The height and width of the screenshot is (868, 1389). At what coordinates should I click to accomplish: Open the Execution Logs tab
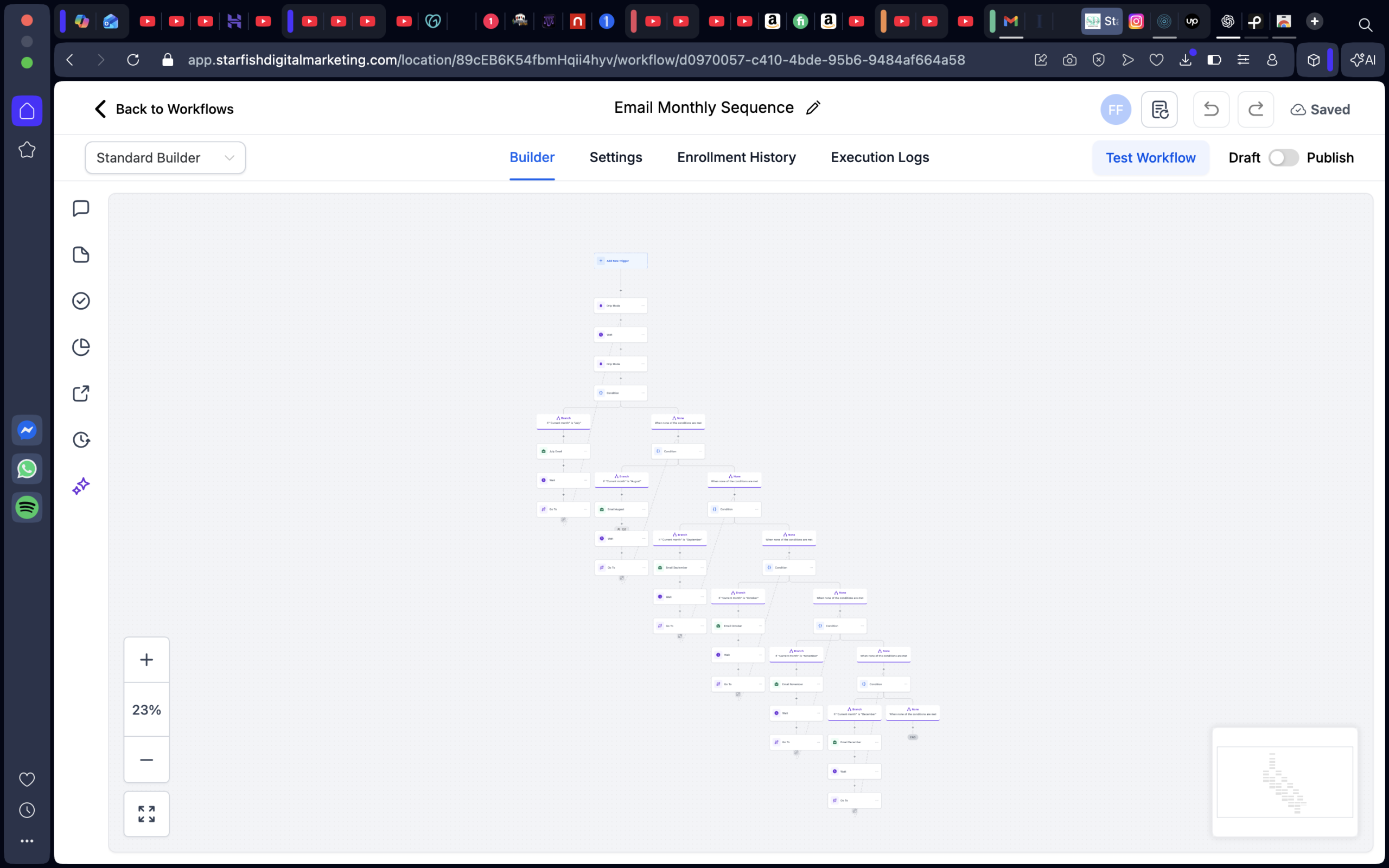pos(880,157)
